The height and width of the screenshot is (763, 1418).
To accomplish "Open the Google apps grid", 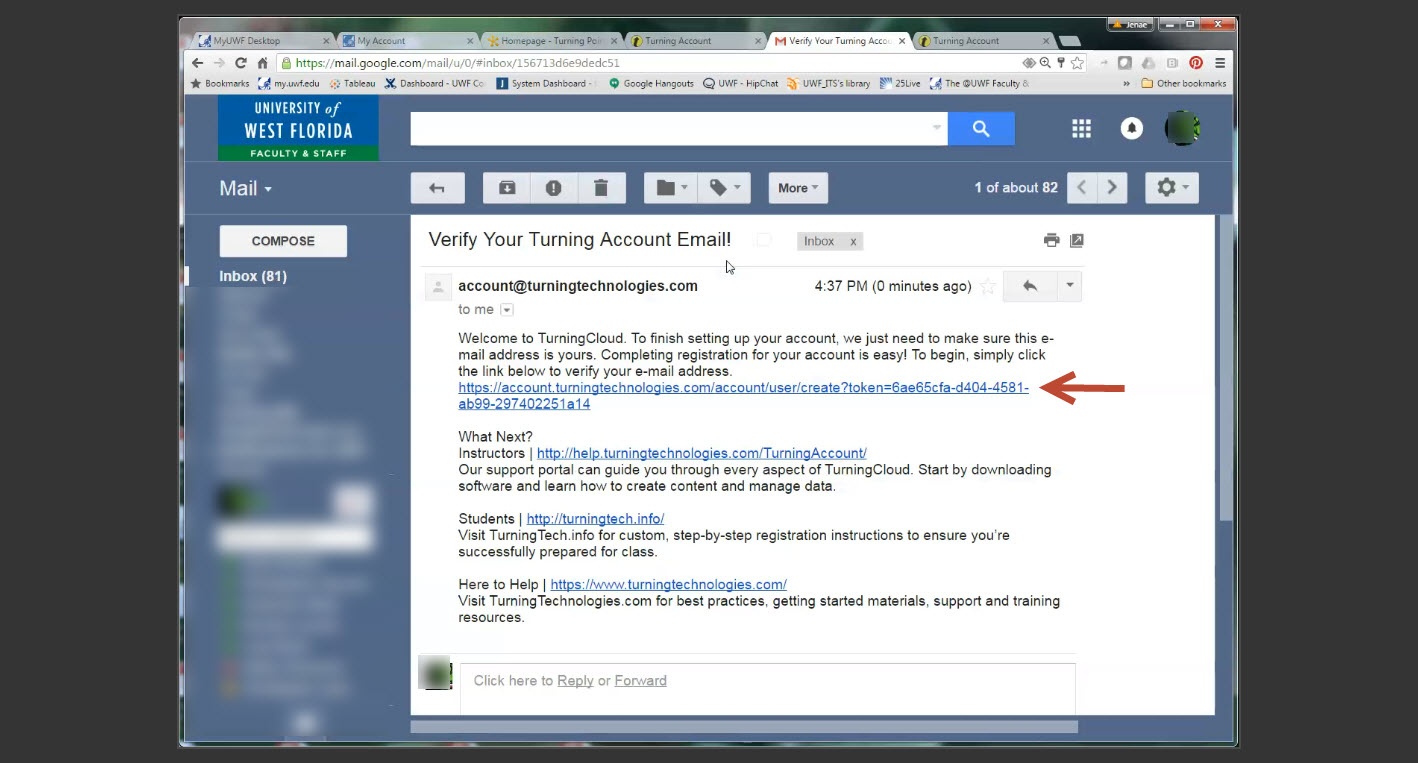I will (1081, 128).
